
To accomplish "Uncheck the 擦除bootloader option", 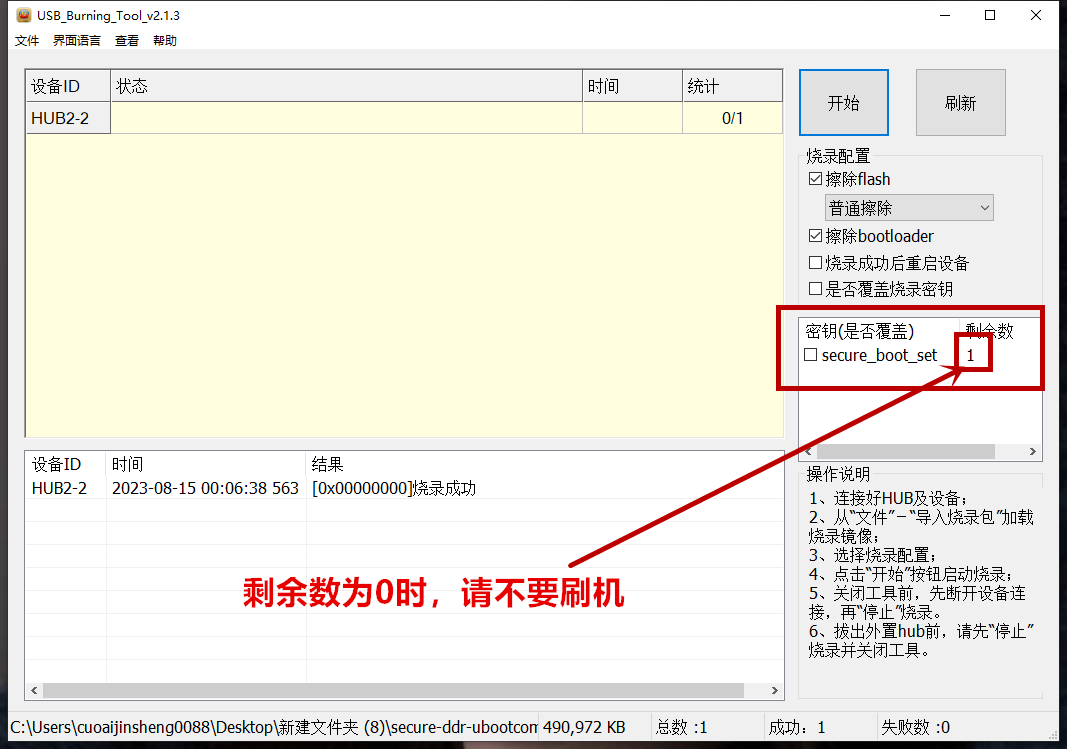I will [x=815, y=235].
